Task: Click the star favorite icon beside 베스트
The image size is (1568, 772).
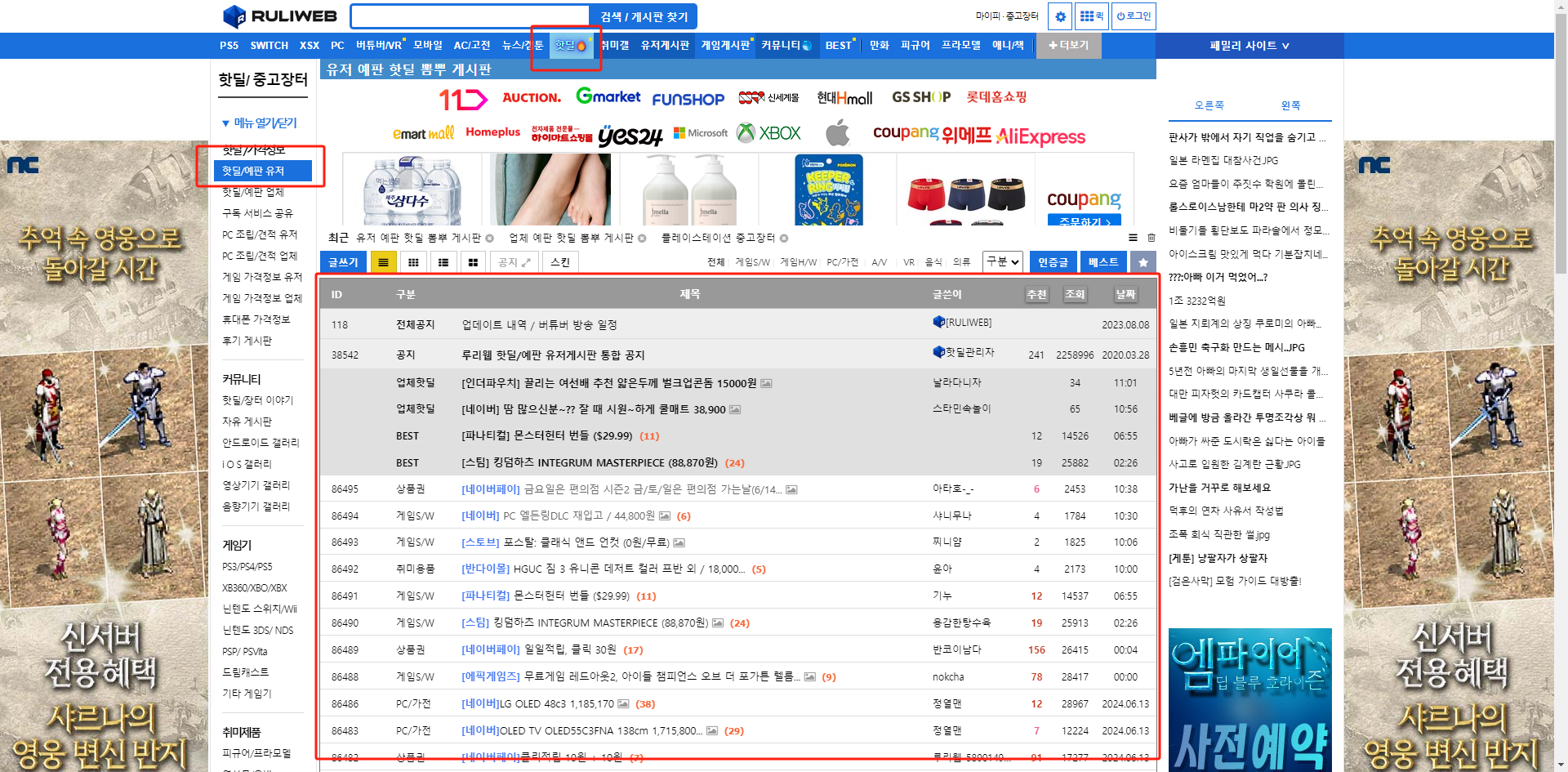Action: click(1143, 262)
